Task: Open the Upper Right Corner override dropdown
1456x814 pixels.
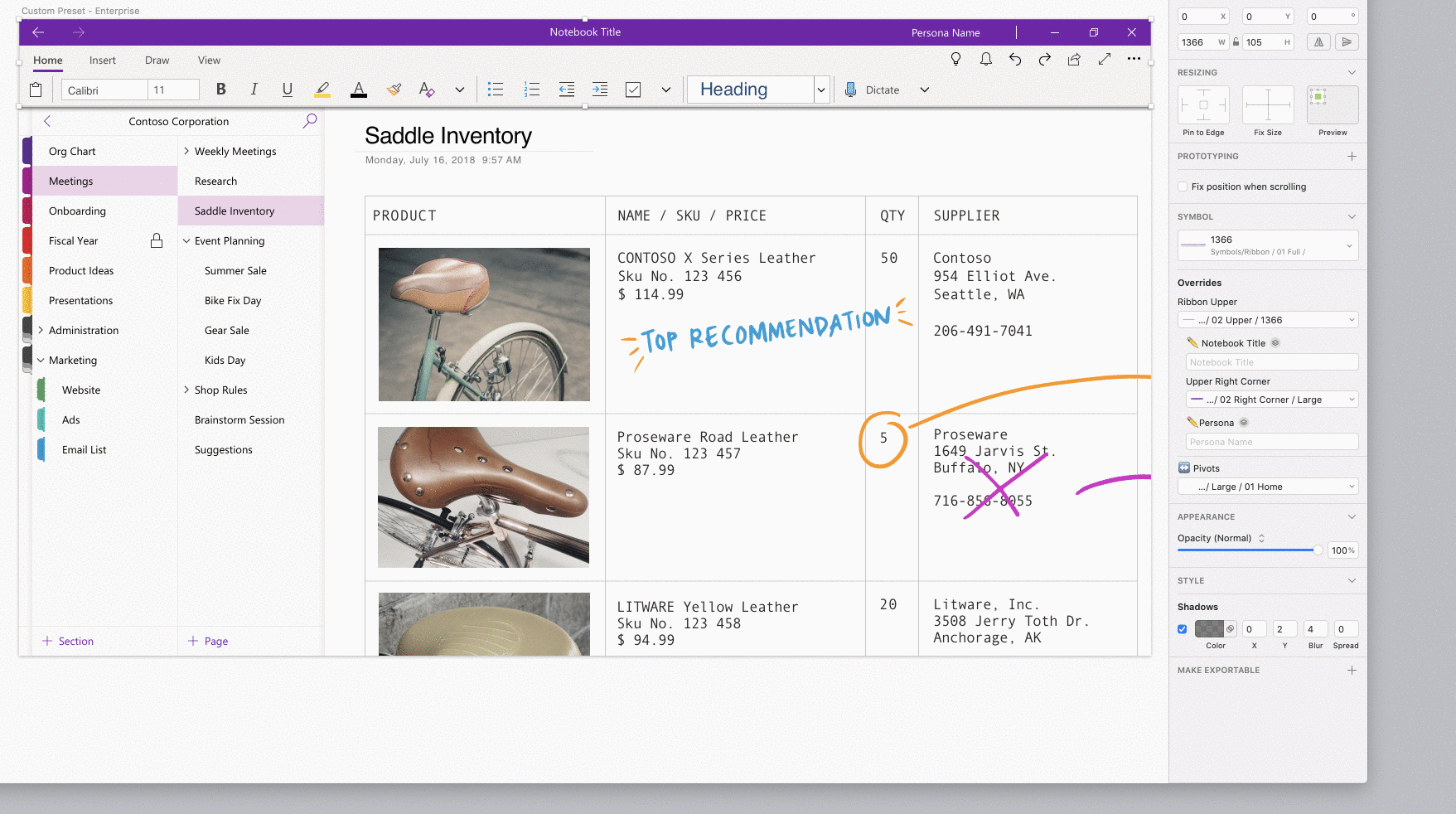Action: pyautogui.click(x=1272, y=400)
